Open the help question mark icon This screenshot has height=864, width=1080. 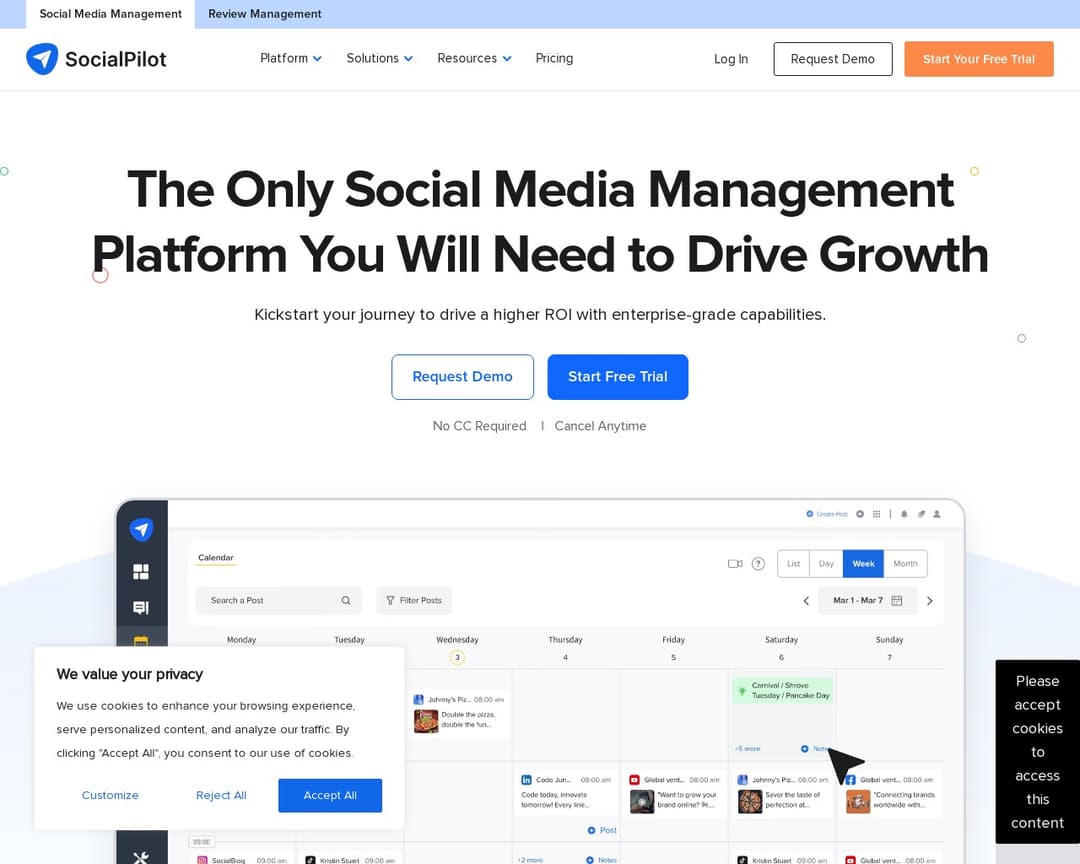tap(758, 563)
